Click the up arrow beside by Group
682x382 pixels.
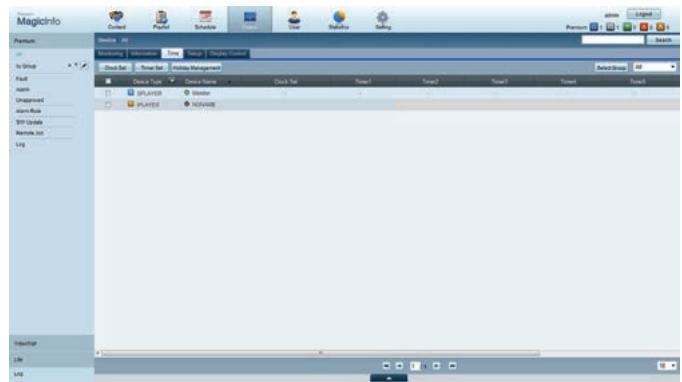pos(69,66)
